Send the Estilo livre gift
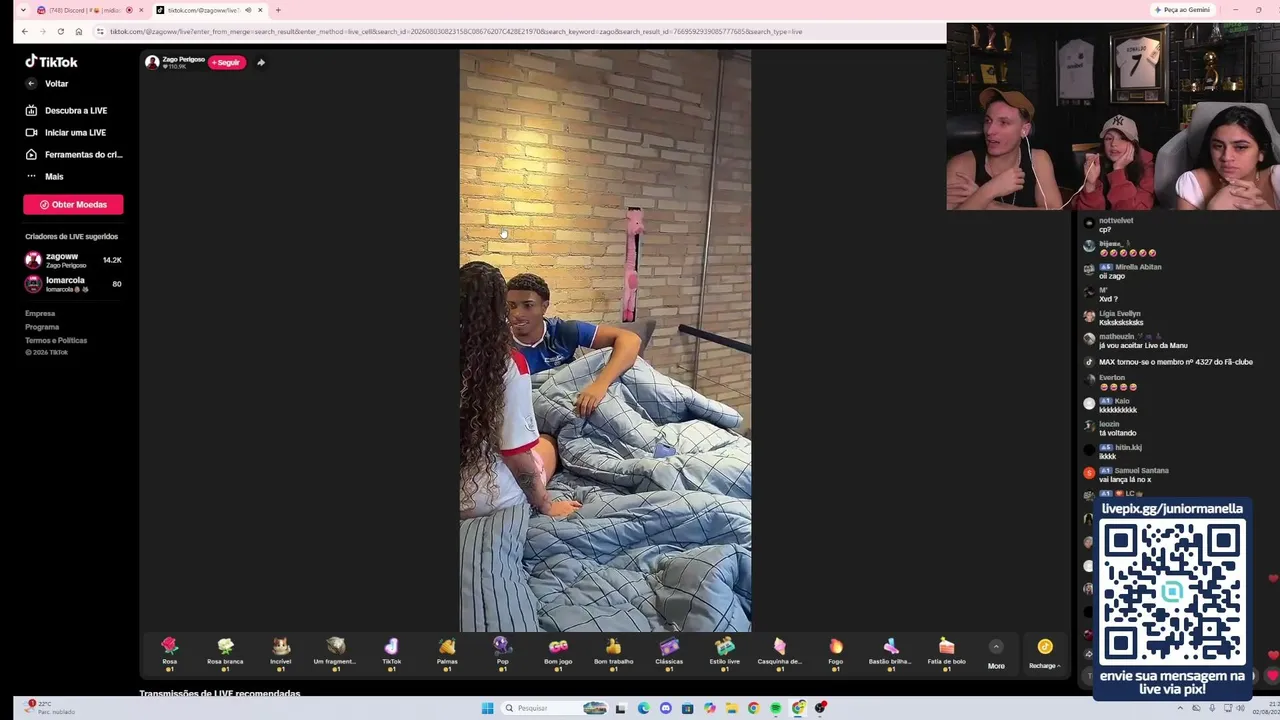Screen dimensions: 1280x720 (x=725, y=652)
